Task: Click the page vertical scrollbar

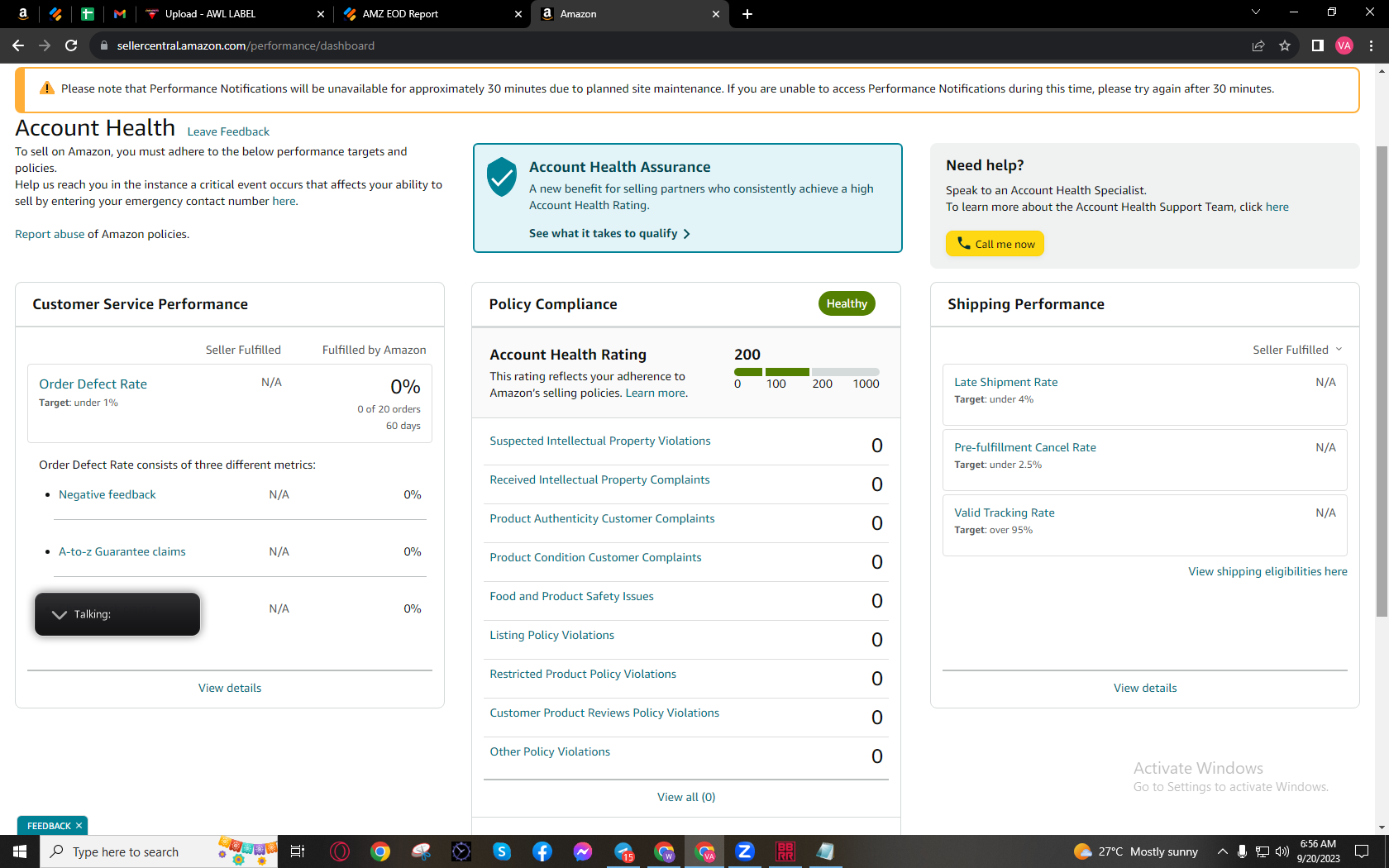Action: [x=1382, y=380]
